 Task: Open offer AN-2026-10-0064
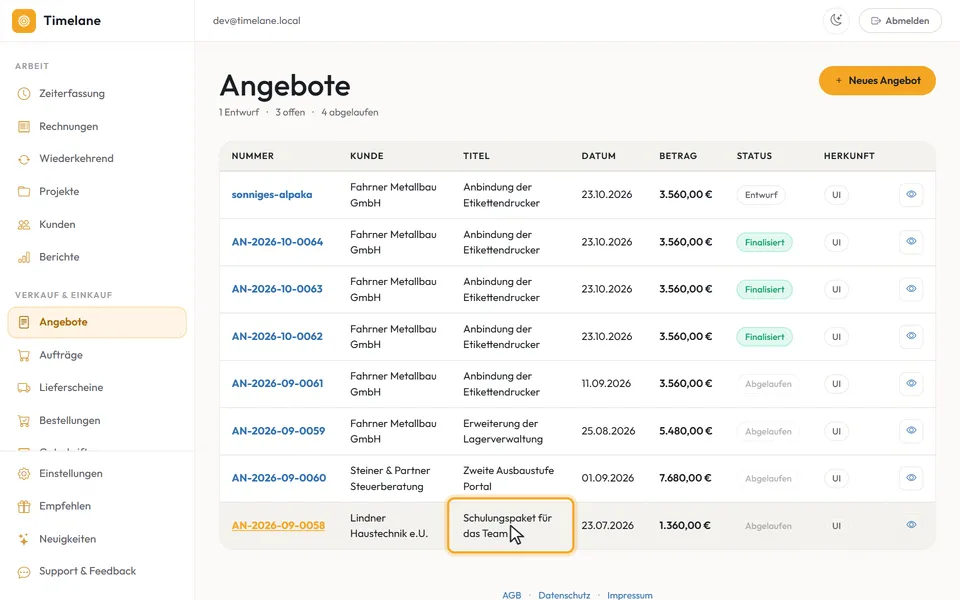[x=277, y=242]
